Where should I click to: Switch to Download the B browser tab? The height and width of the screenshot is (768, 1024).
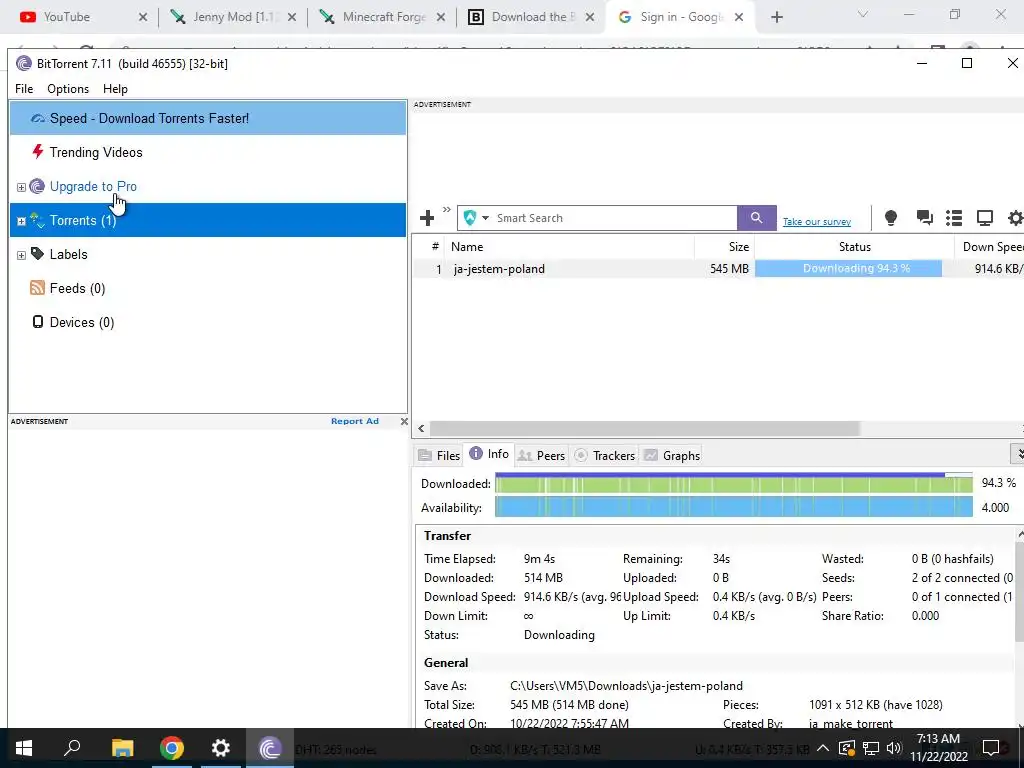tap(532, 17)
